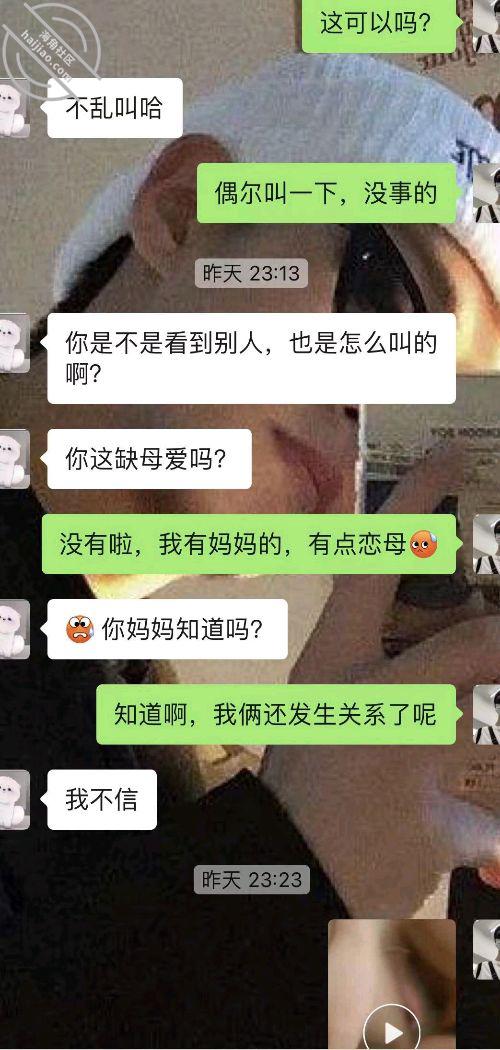Tap sender avatar beside the video message
This screenshot has width=500, height=1050.
click(487, 949)
